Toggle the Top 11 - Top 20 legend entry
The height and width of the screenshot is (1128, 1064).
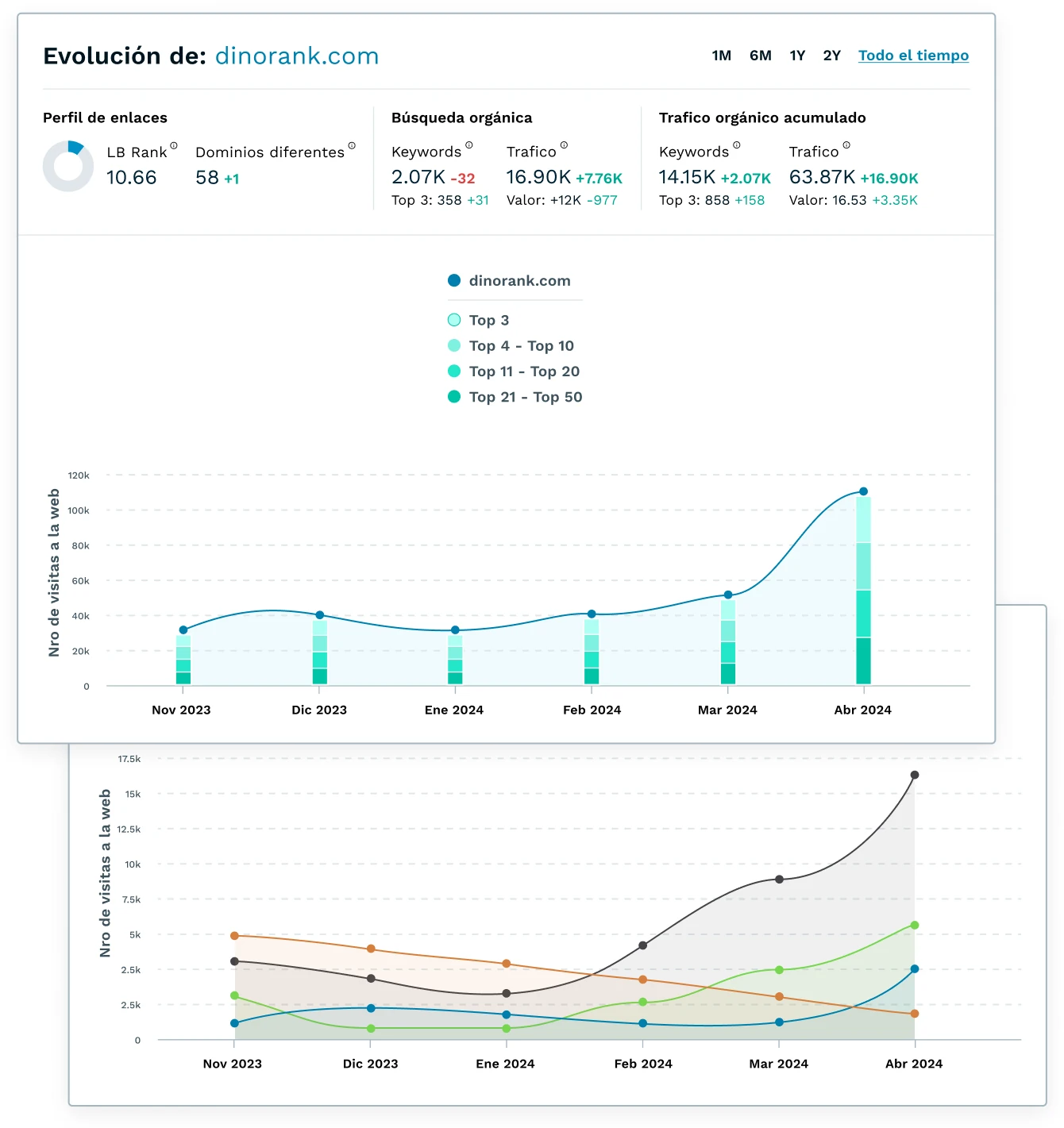tap(514, 371)
